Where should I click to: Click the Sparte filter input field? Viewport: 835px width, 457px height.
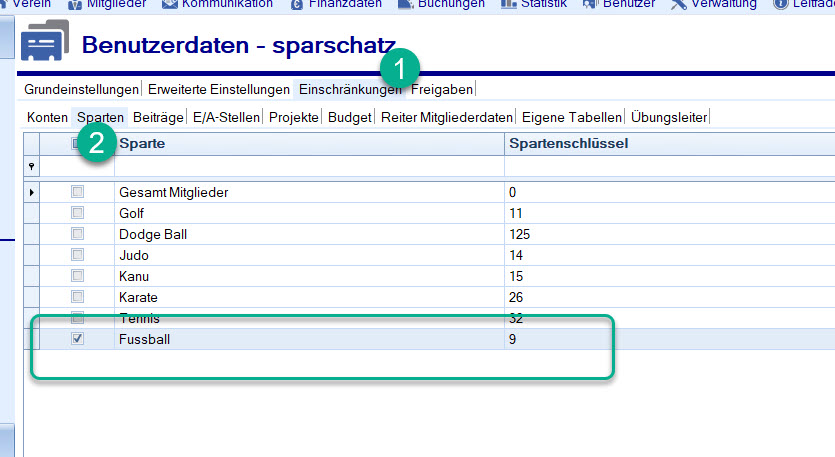309,167
